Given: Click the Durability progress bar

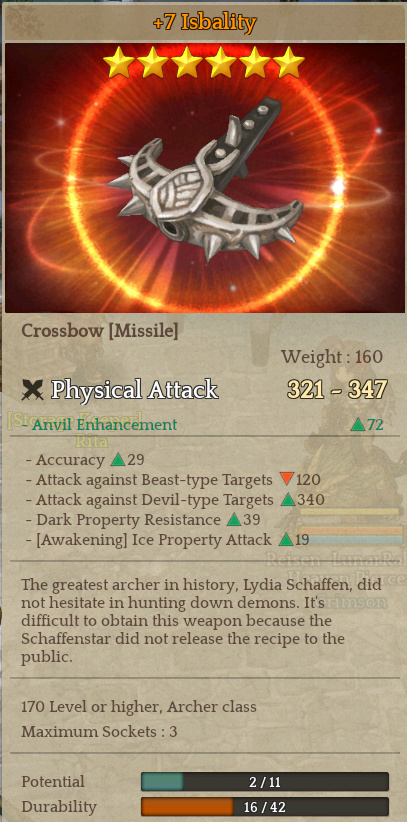Looking at the screenshot, I should [x=265, y=807].
